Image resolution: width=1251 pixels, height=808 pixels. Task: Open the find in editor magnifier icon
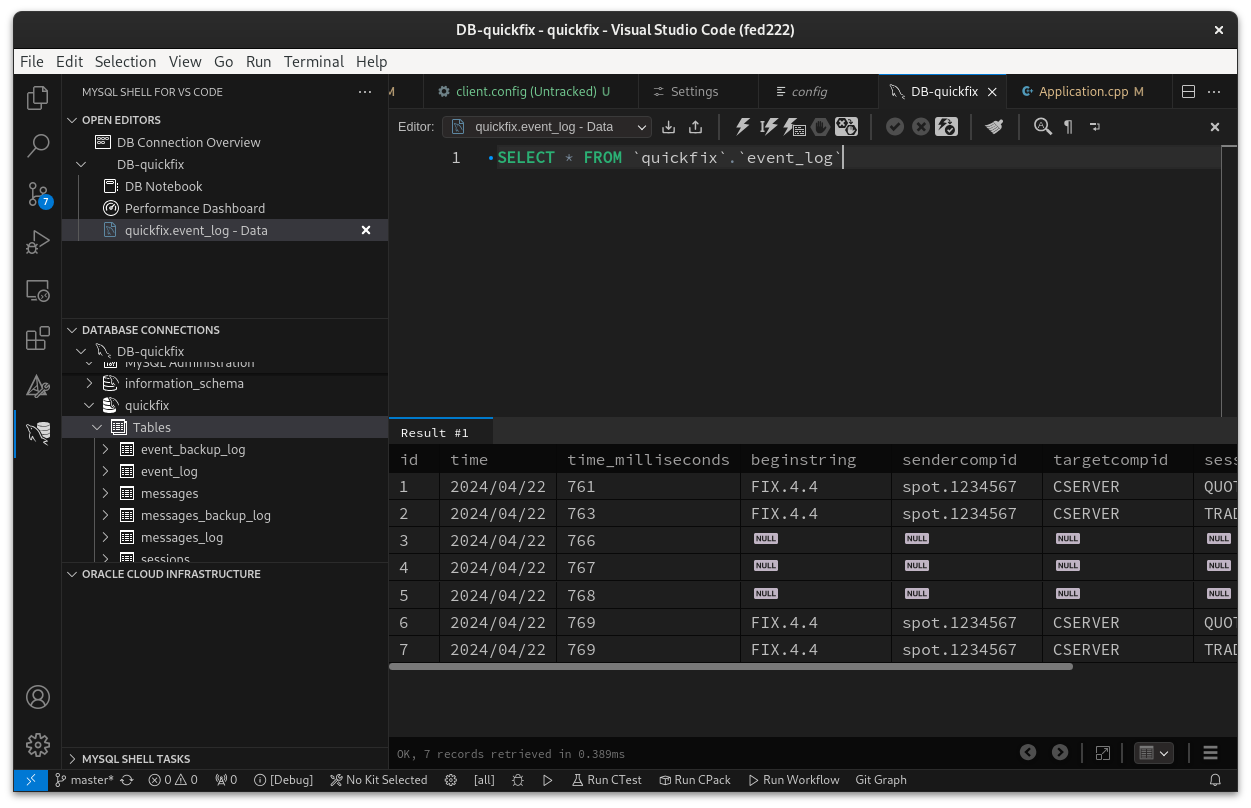[x=1042, y=127]
